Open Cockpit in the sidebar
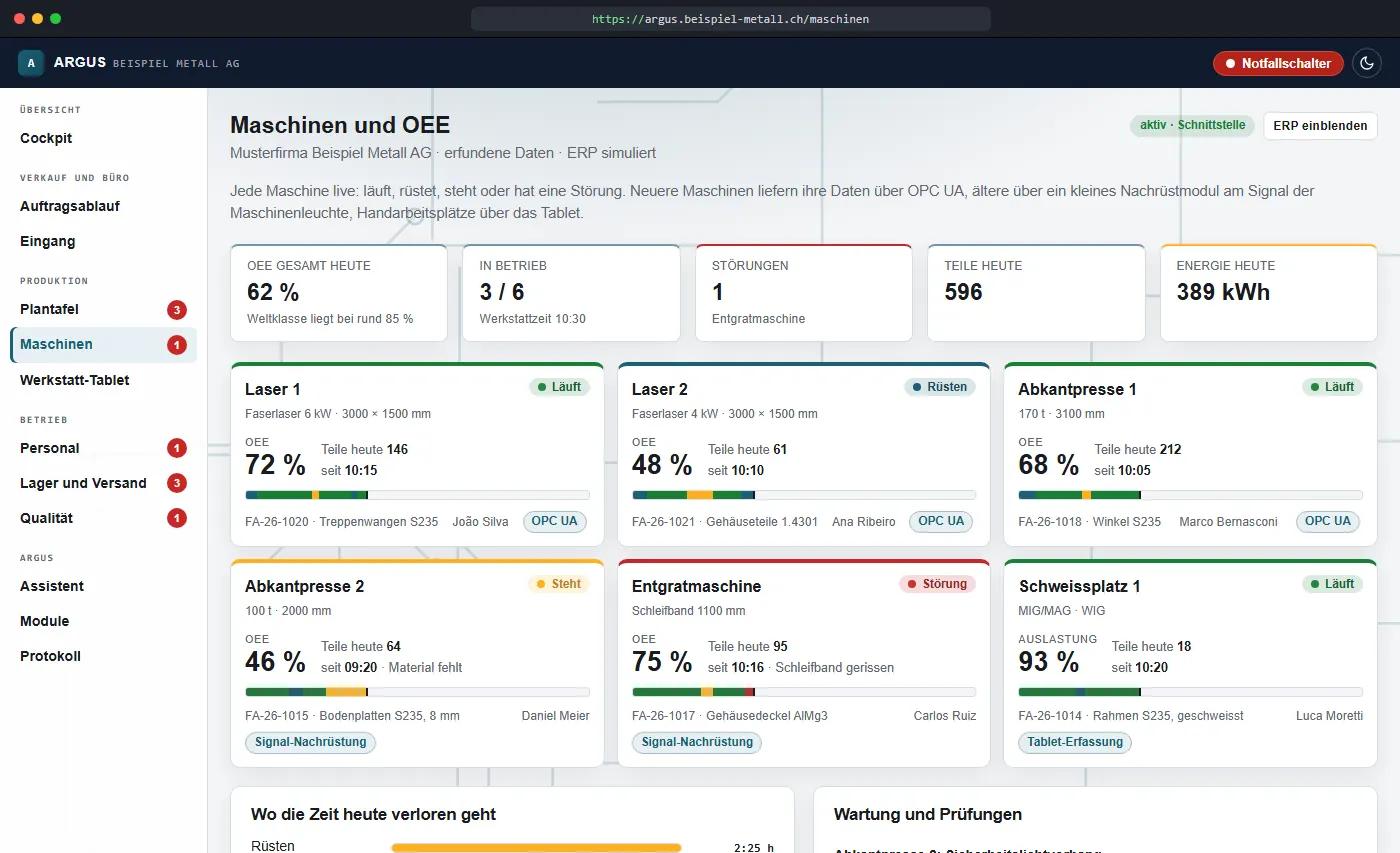 point(103,138)
